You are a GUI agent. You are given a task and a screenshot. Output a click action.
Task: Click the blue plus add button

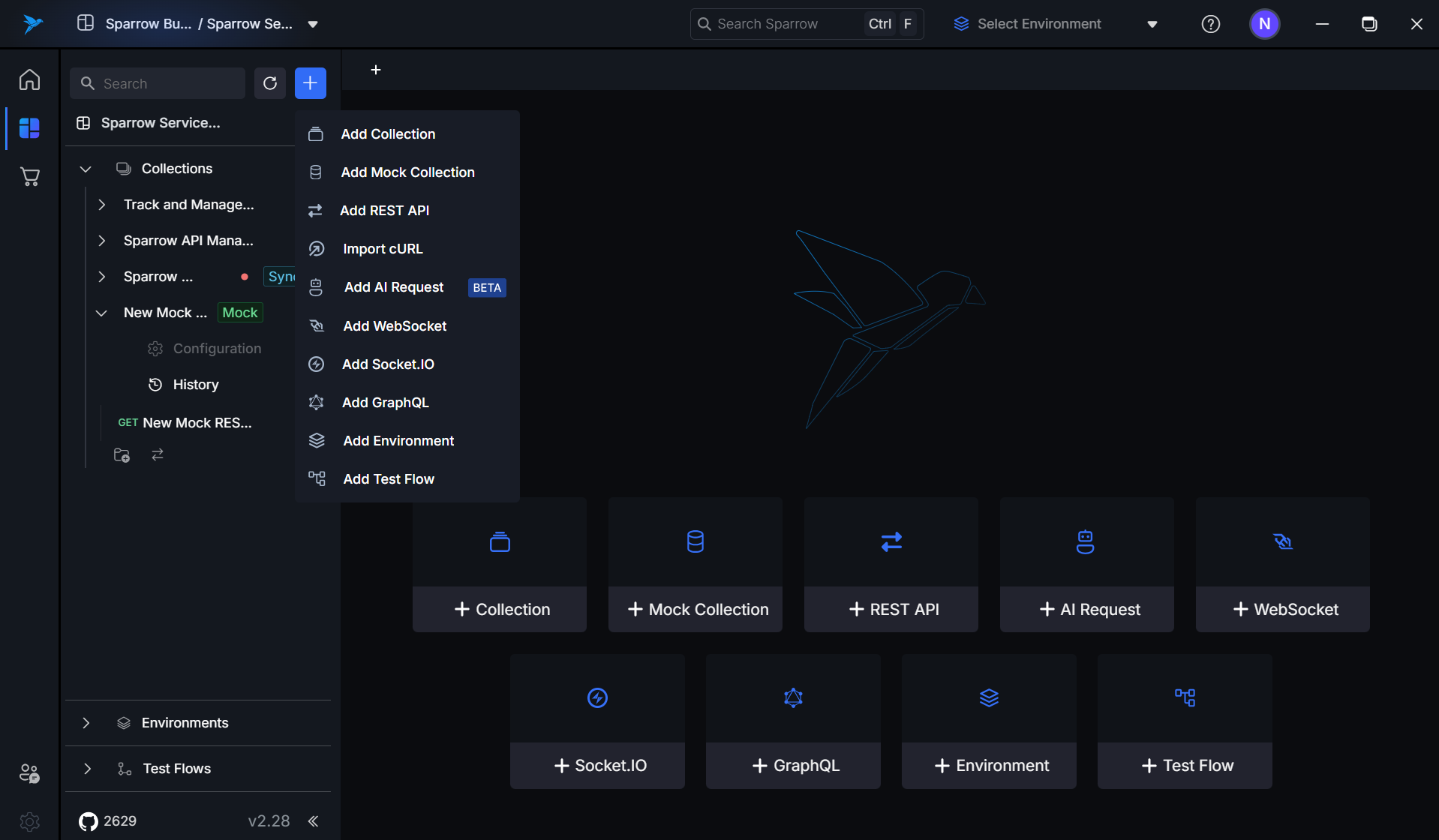(x=310, y=83)
